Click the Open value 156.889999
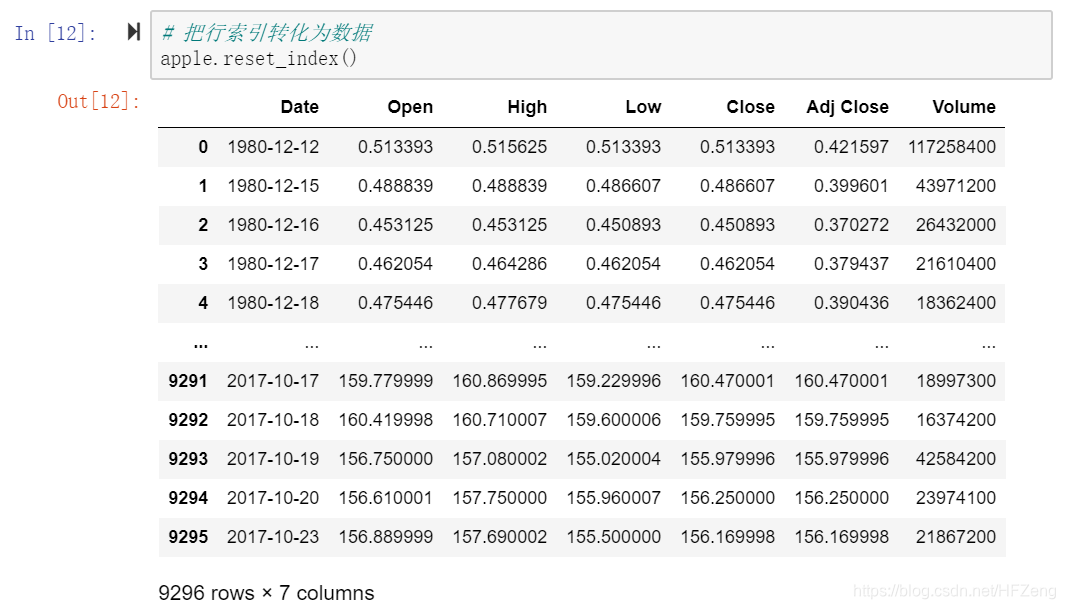Screen dimensions: 1065x609 (x=386, y=536)
